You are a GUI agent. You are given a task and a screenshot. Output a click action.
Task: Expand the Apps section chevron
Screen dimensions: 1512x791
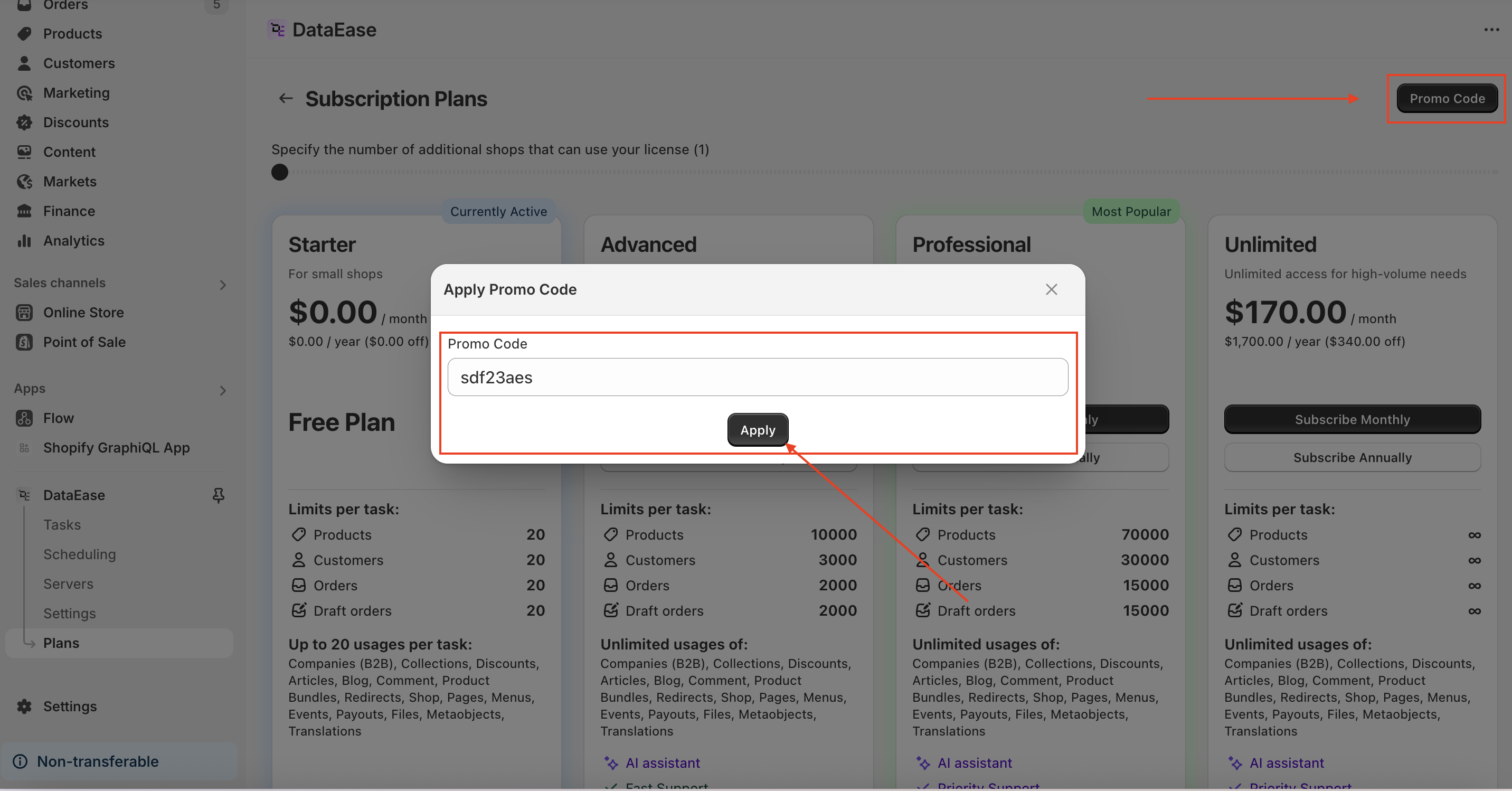[222, 391]
